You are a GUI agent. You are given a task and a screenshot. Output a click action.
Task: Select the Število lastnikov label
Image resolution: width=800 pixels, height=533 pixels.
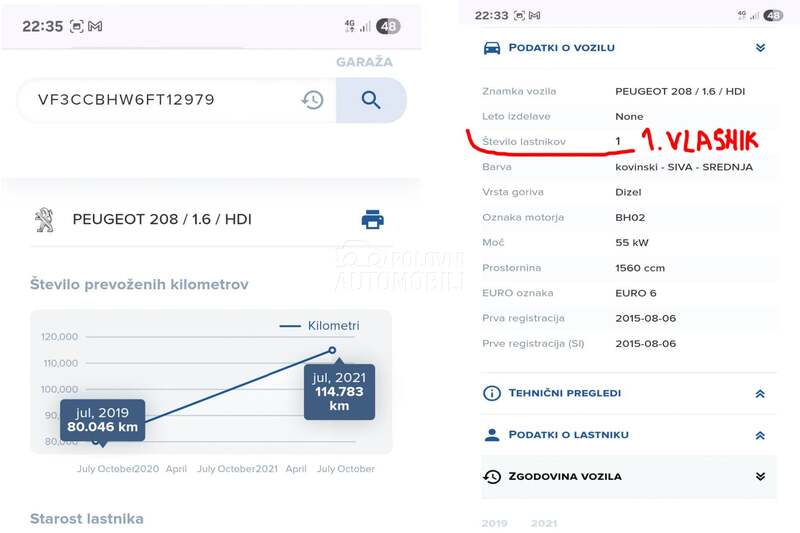(524, 142)
